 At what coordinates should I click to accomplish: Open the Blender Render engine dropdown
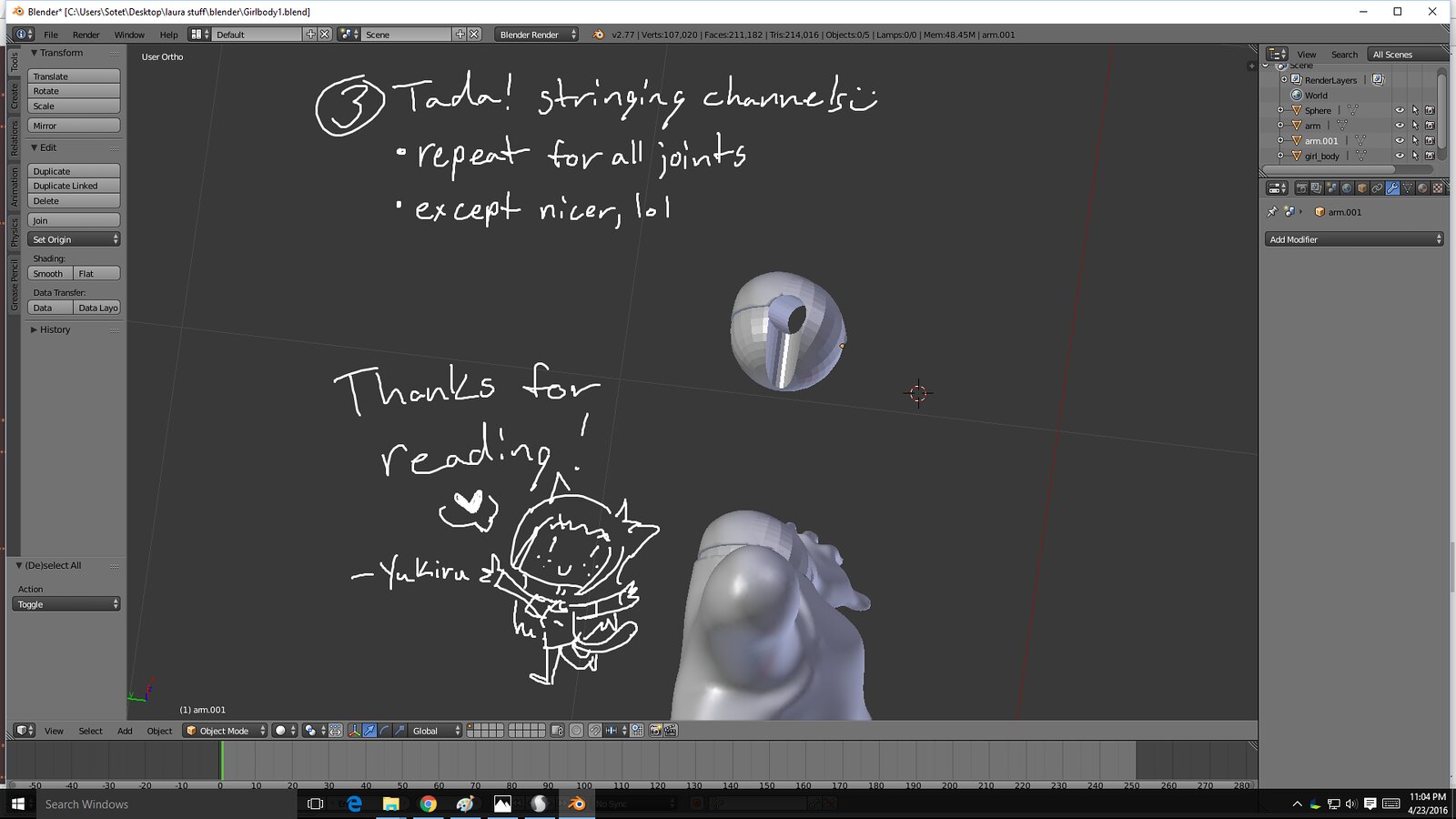click(x=537, y=35)
